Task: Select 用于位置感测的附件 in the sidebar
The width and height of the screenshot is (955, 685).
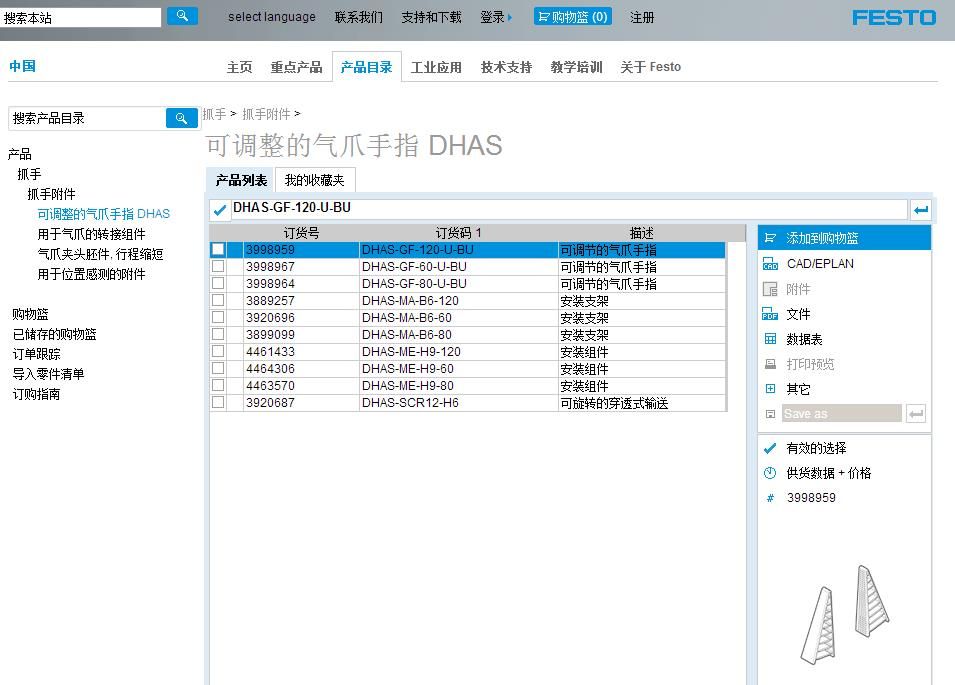Action: [91, 275]
